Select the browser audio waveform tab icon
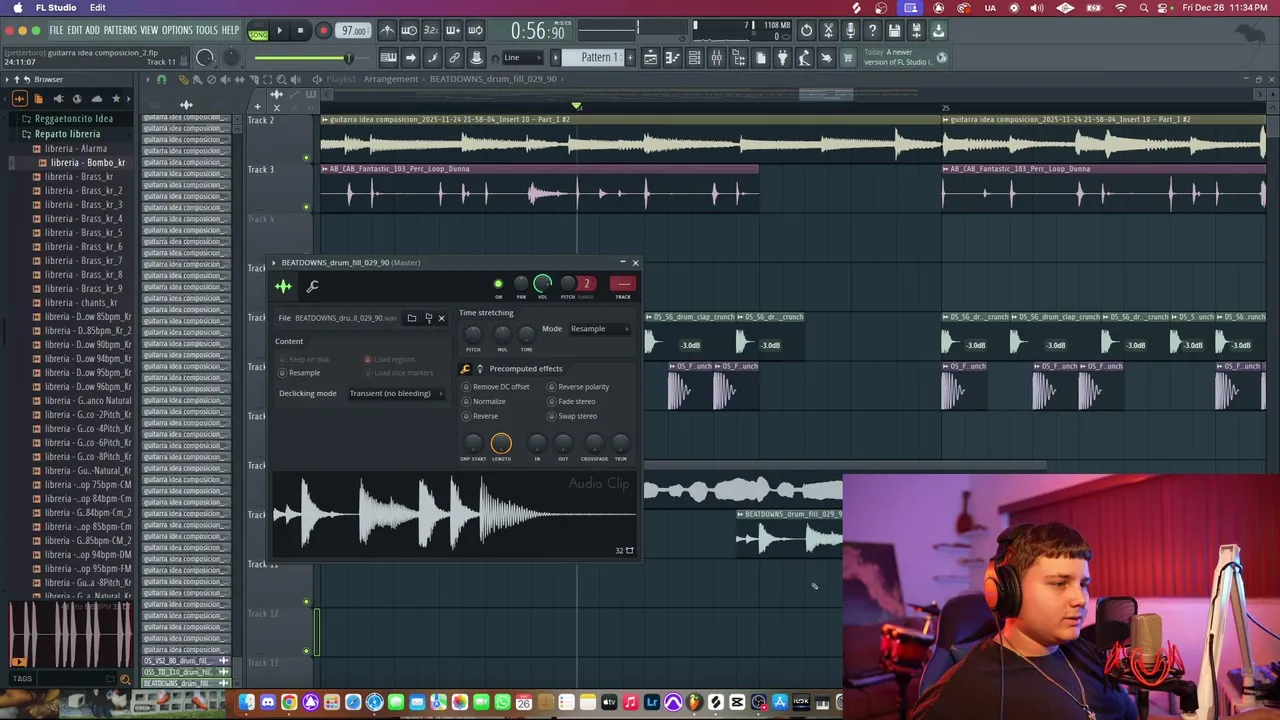Screen dimensions: 1280x720 point(19,99)
